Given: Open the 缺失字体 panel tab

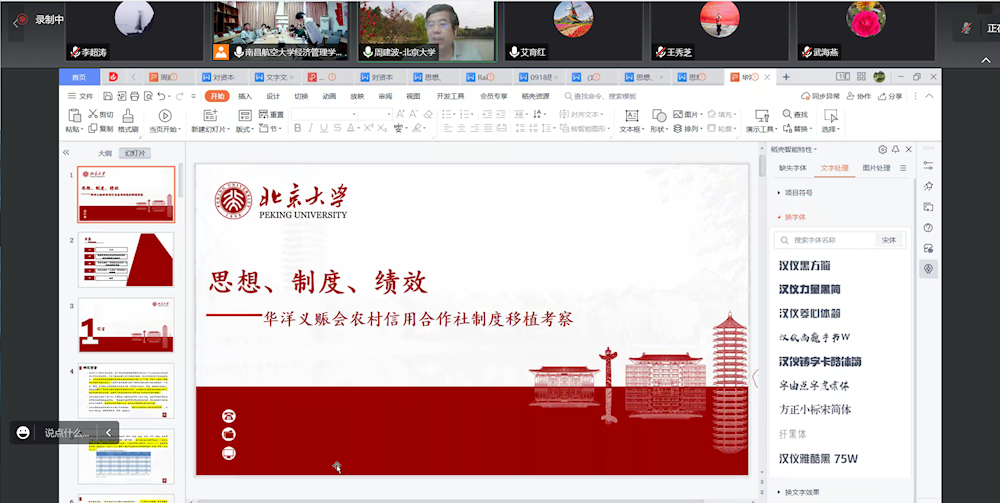Looking at the screenshot, I should coord(793,168).
